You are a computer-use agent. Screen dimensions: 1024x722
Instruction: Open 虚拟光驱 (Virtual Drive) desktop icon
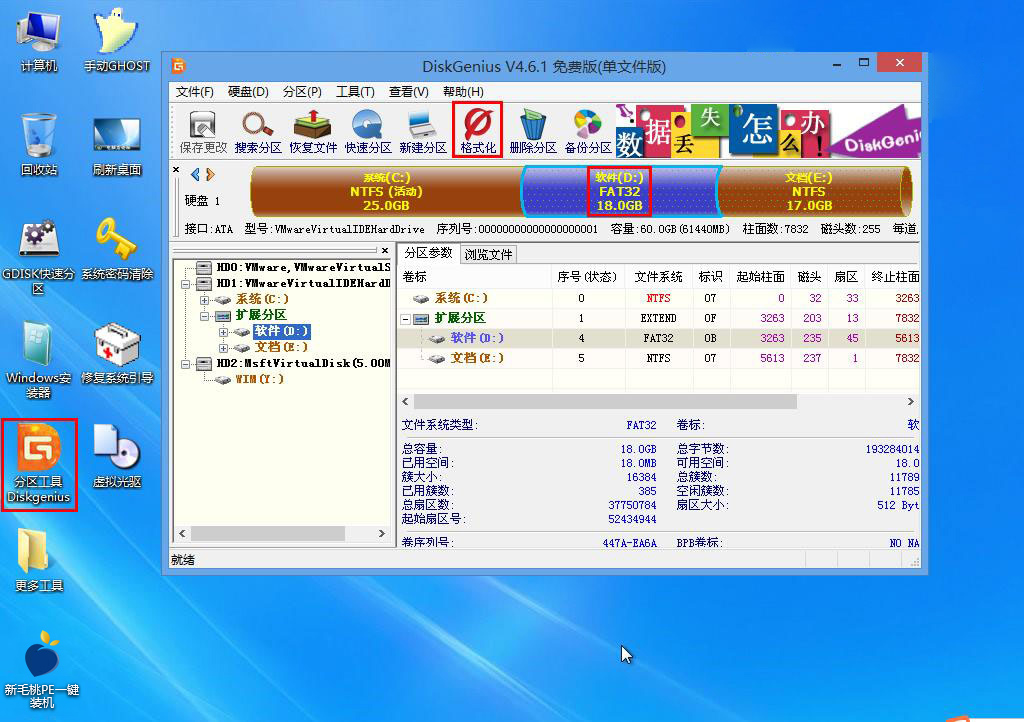[117, 456]
